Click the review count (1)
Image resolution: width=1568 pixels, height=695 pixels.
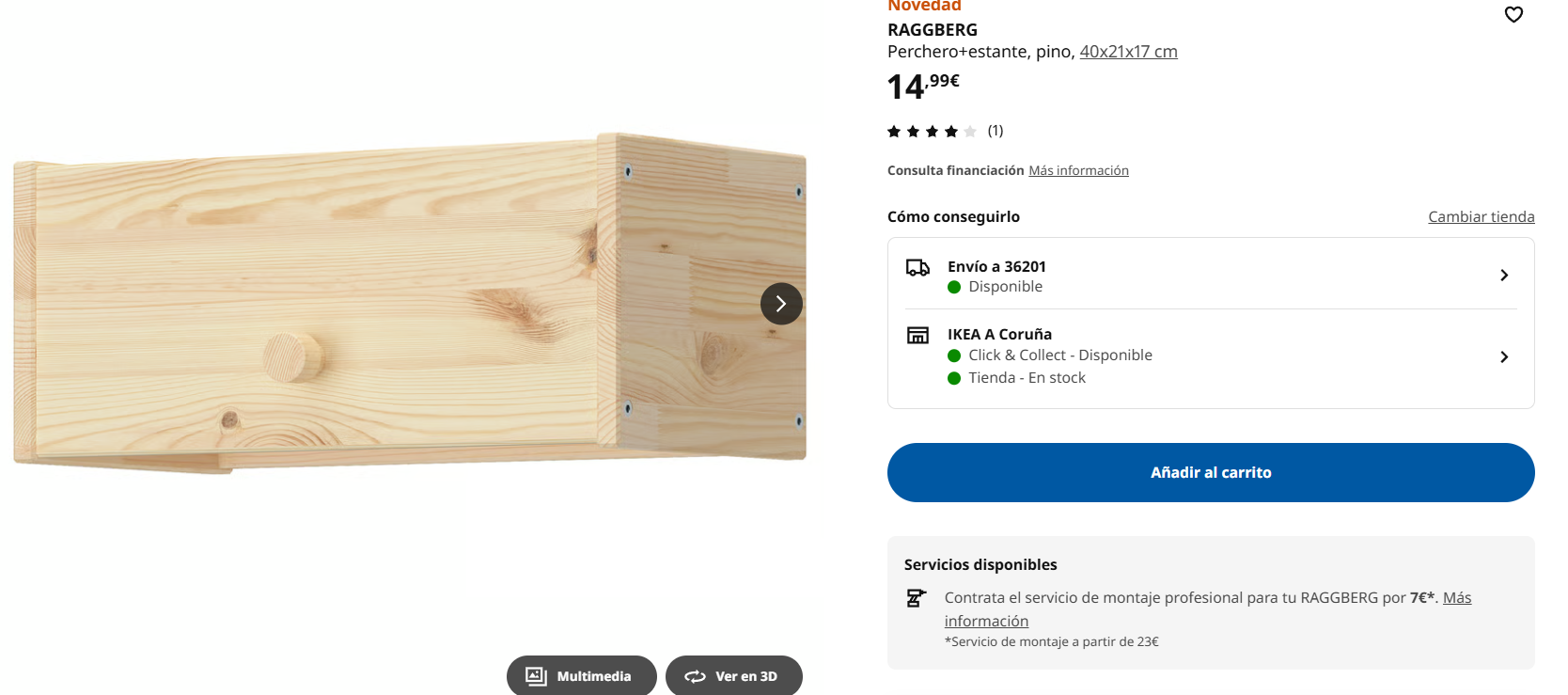click(996, 131)
